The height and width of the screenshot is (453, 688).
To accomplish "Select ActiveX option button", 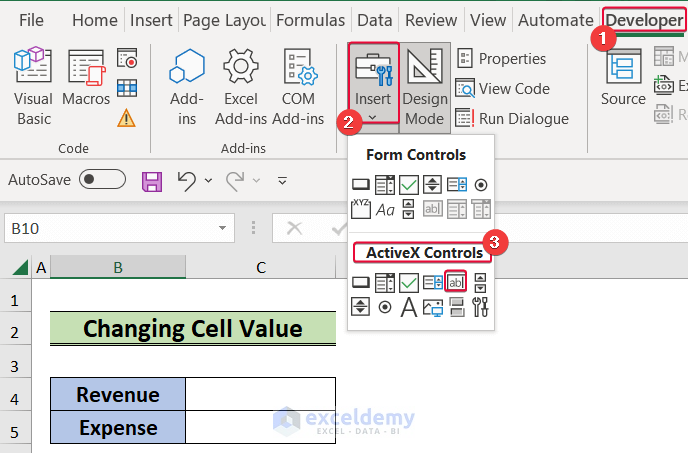I will (x=385, y=307).
